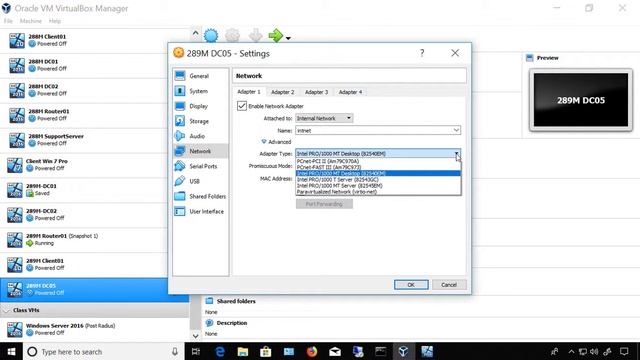Open Firefox from taskbar
The image size is (640, 360).
pos(312,351)
